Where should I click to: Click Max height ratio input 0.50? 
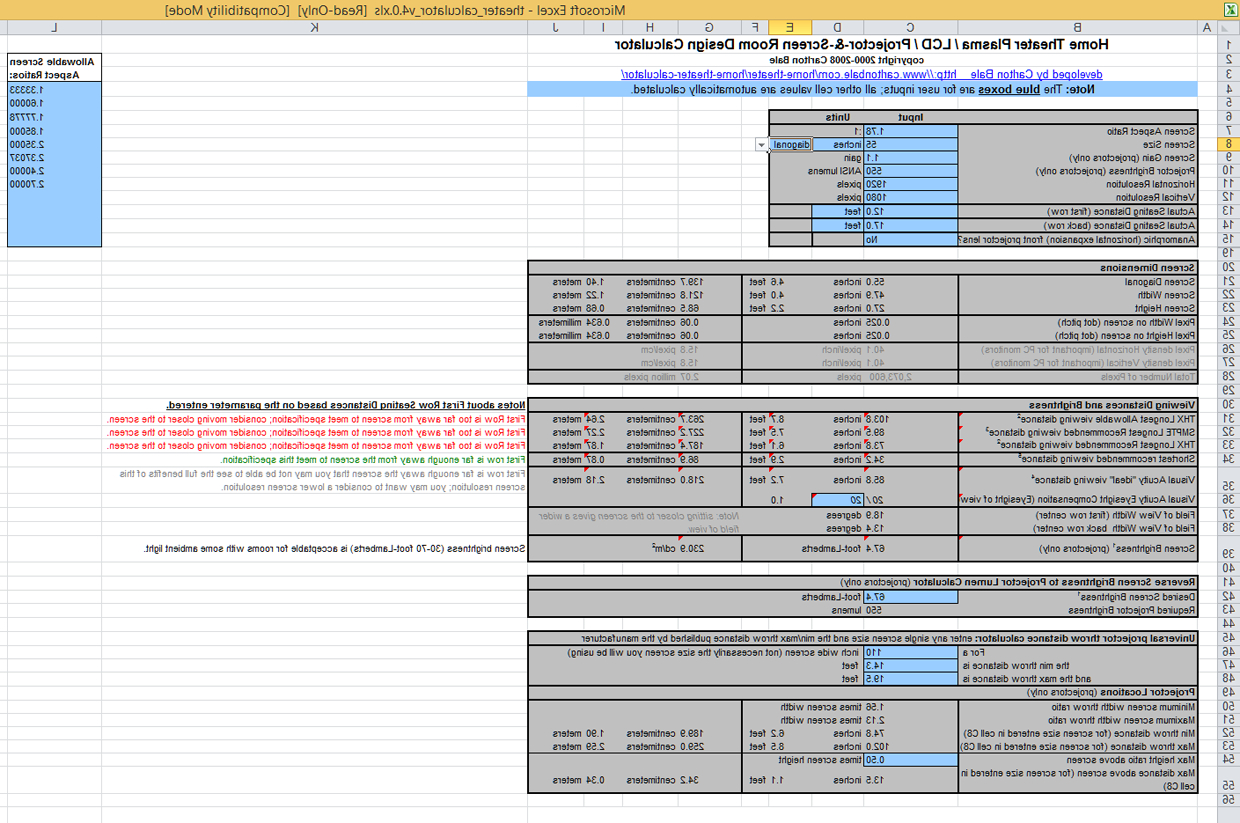coord(910,760)
